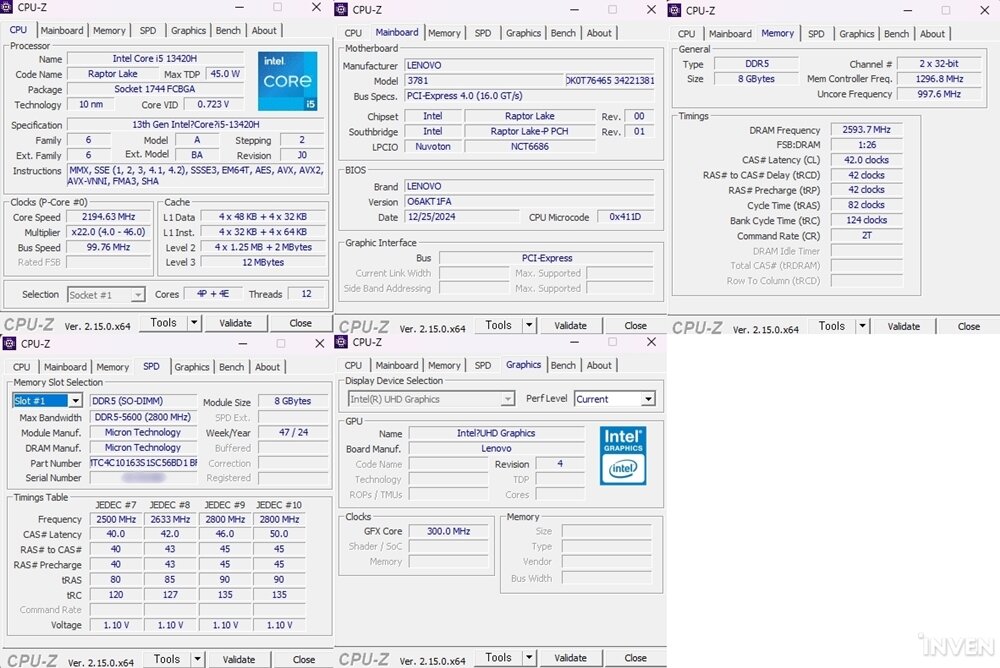Click the Close button at the bottom of the Graphics window

coord(635,658)
